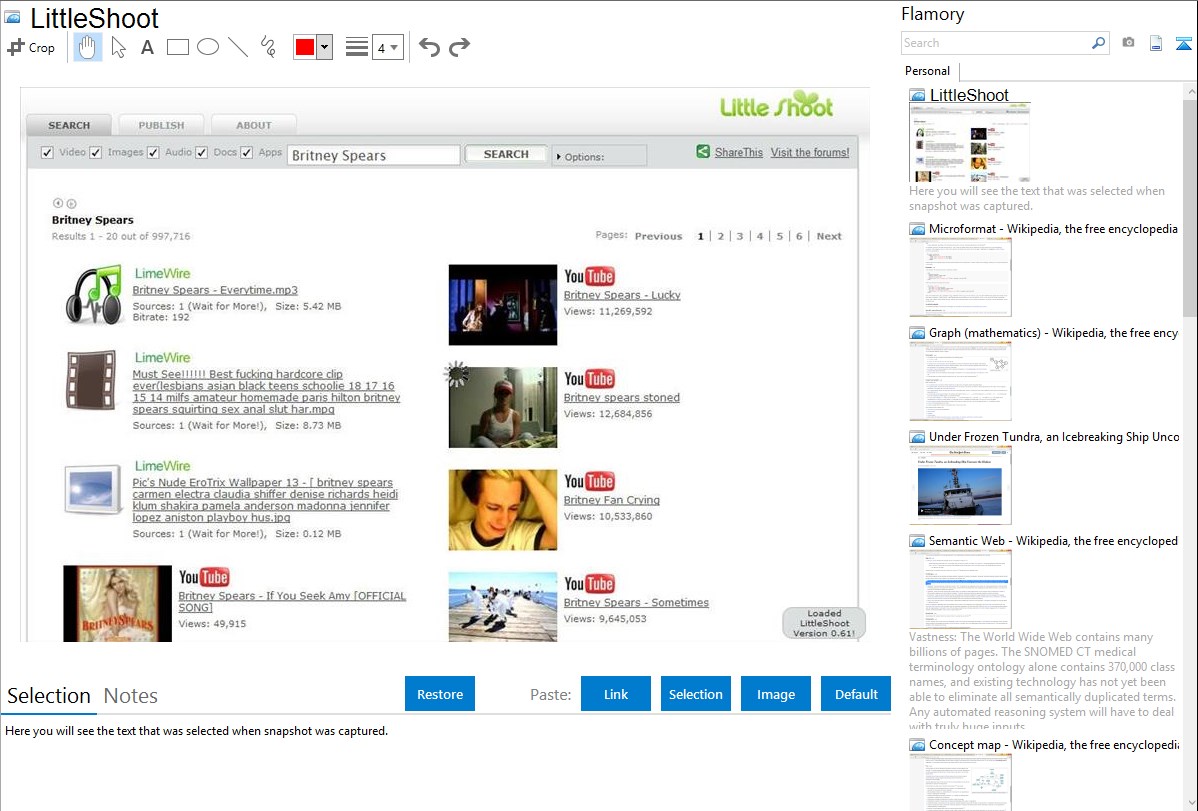Screen dimensions: 1198x811
Task: Click the line thickness icon
Action: click(357, 47)
